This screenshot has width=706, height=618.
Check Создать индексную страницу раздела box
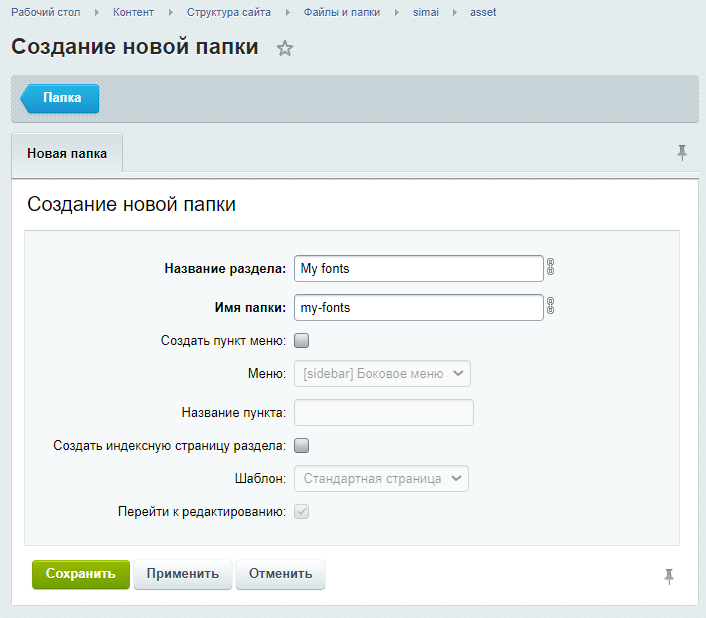(301, 445)
